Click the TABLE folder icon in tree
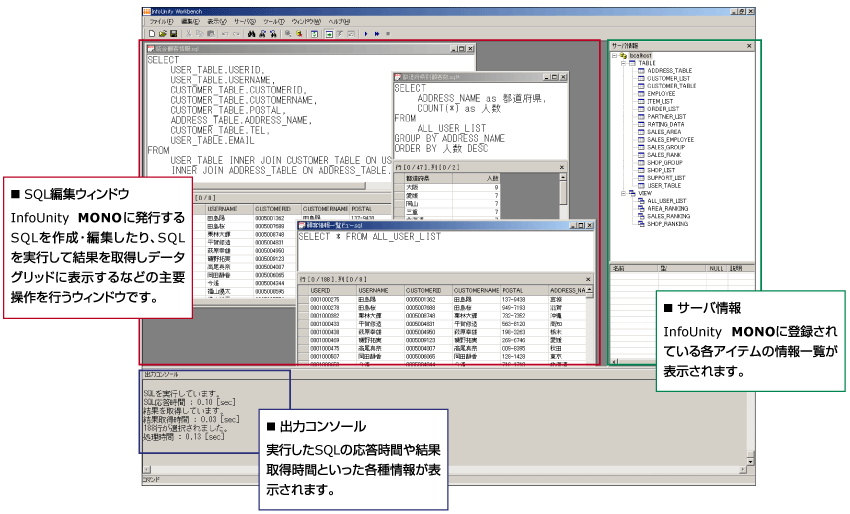850x514 pixels. click(x=632, y=63)
